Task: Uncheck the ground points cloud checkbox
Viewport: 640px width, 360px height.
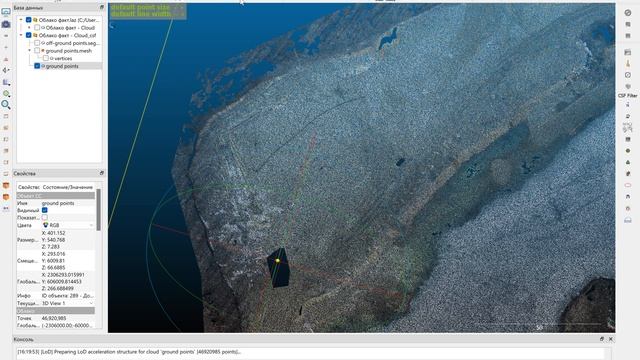Action: pos(37,66)
